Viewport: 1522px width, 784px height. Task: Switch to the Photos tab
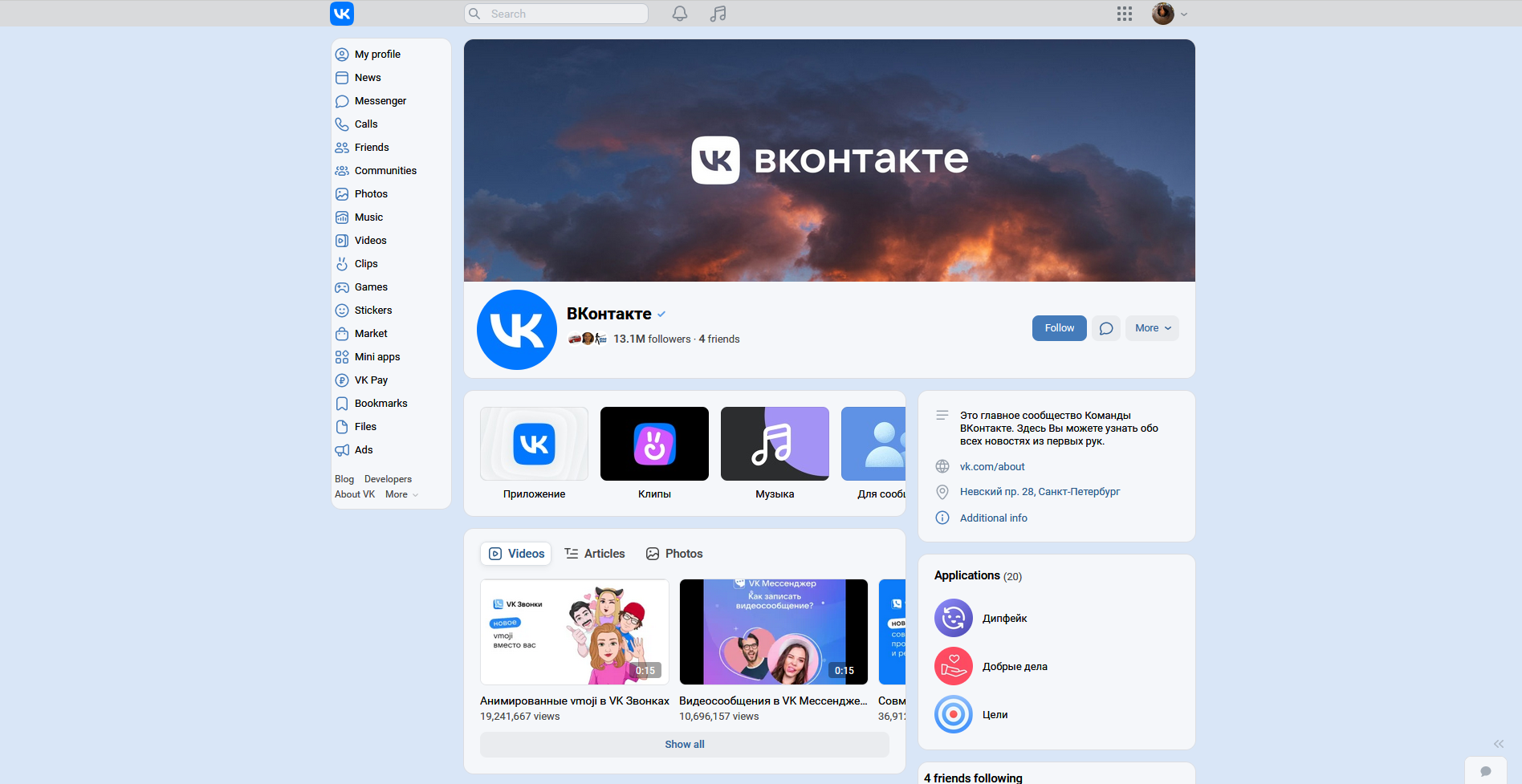click(674, 554)
